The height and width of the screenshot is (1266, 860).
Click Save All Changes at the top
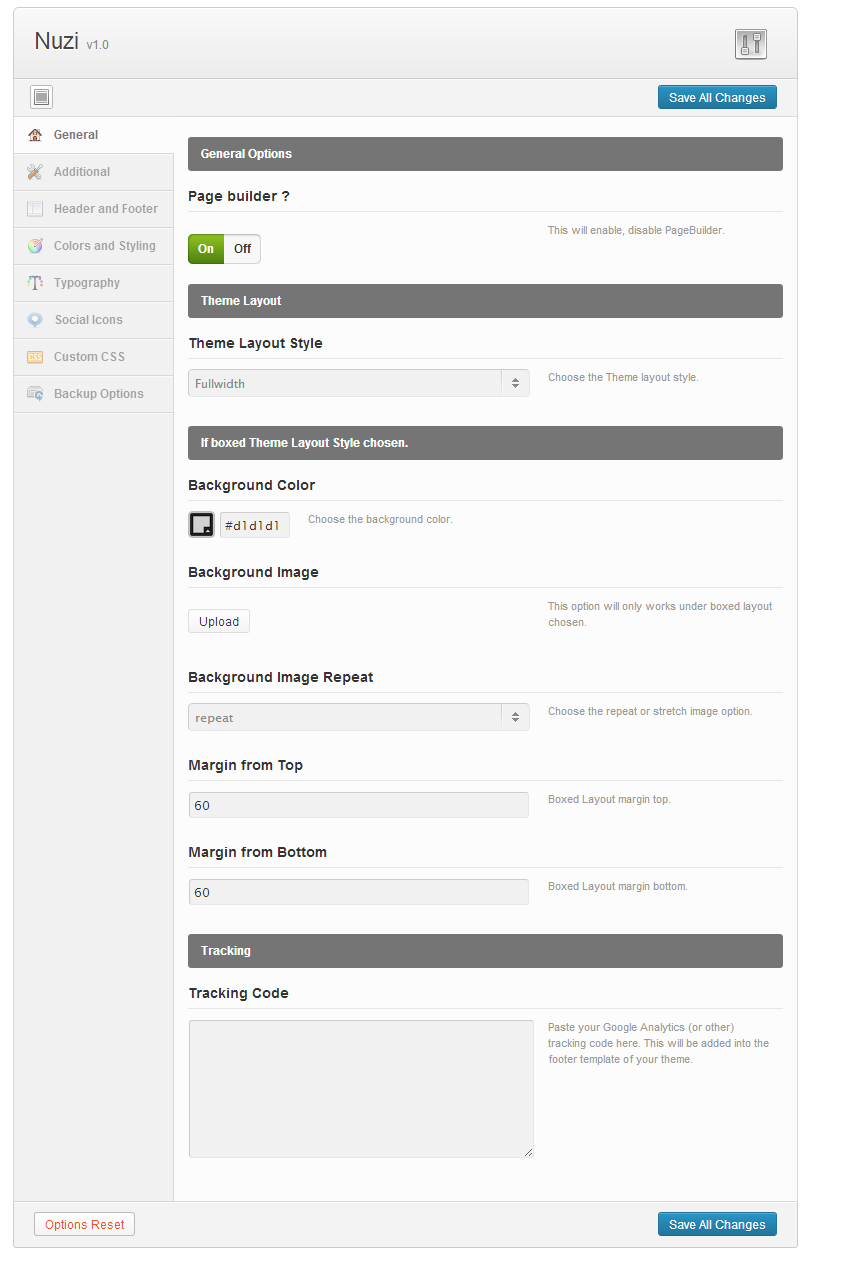[x=717, y=96]
